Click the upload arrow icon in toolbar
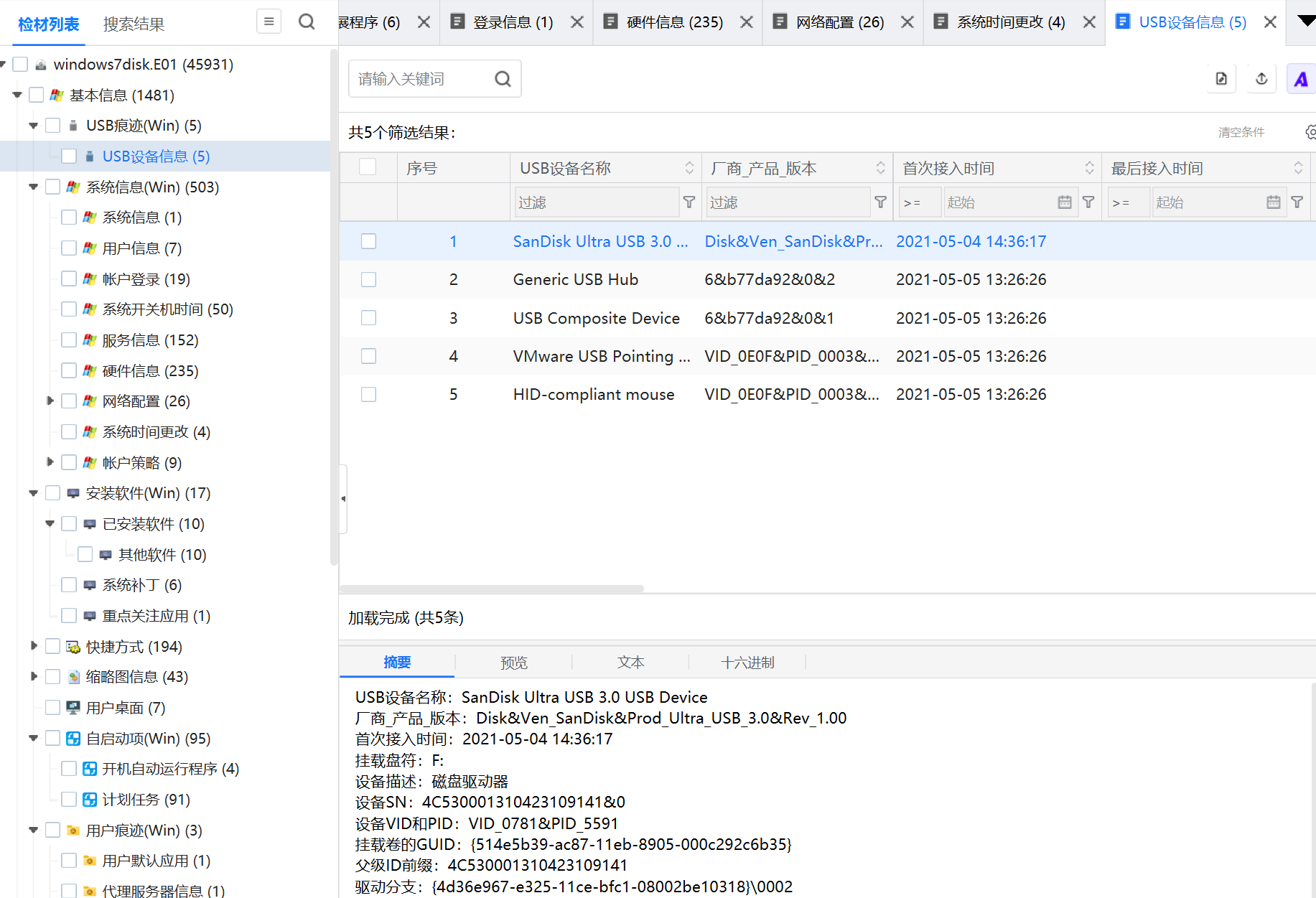 pos(1261,79)
